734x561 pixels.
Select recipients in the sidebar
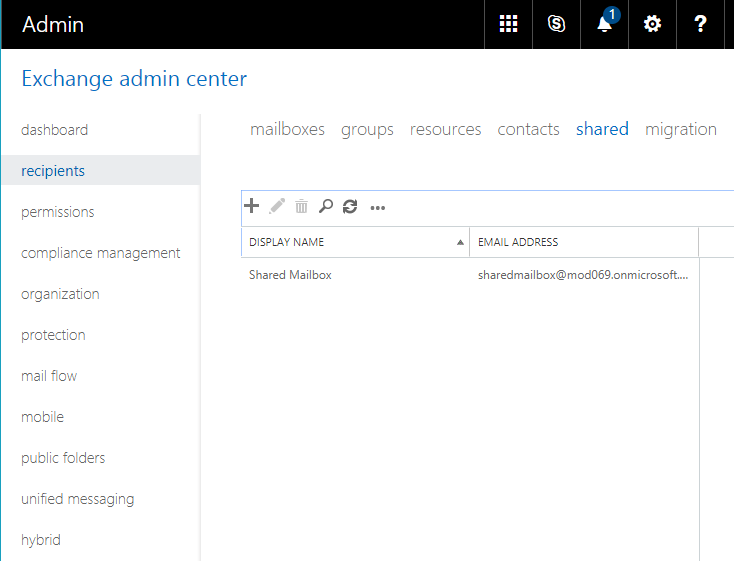click(101, 170)
